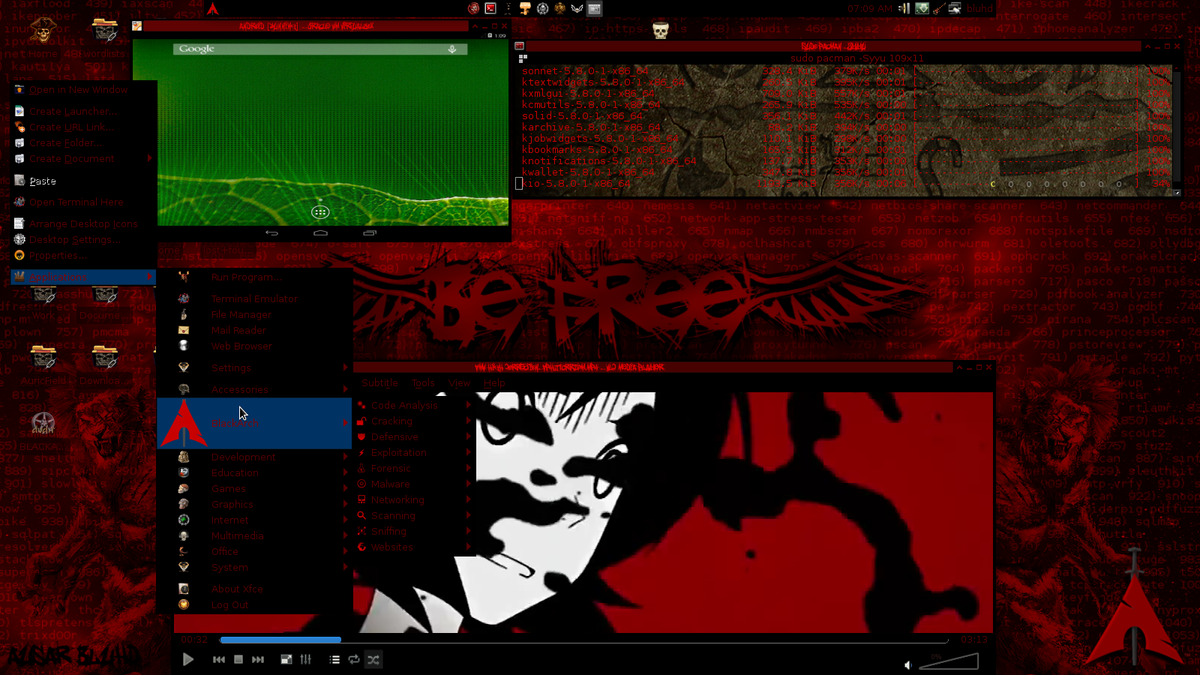Toggle loop mode in VLC
The width and height of the screenshot is (1200, 675).
tap(354, 660)
